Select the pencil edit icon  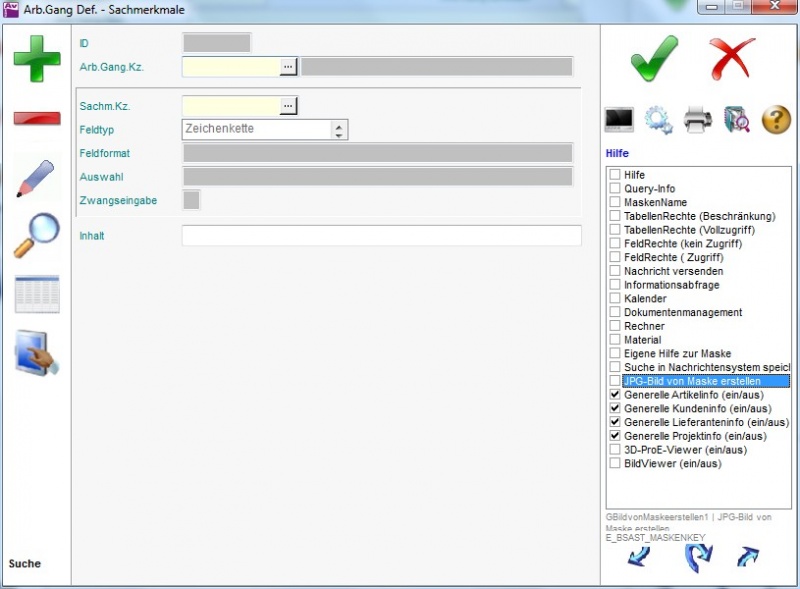pyautogui.click(x=36, y=177)
